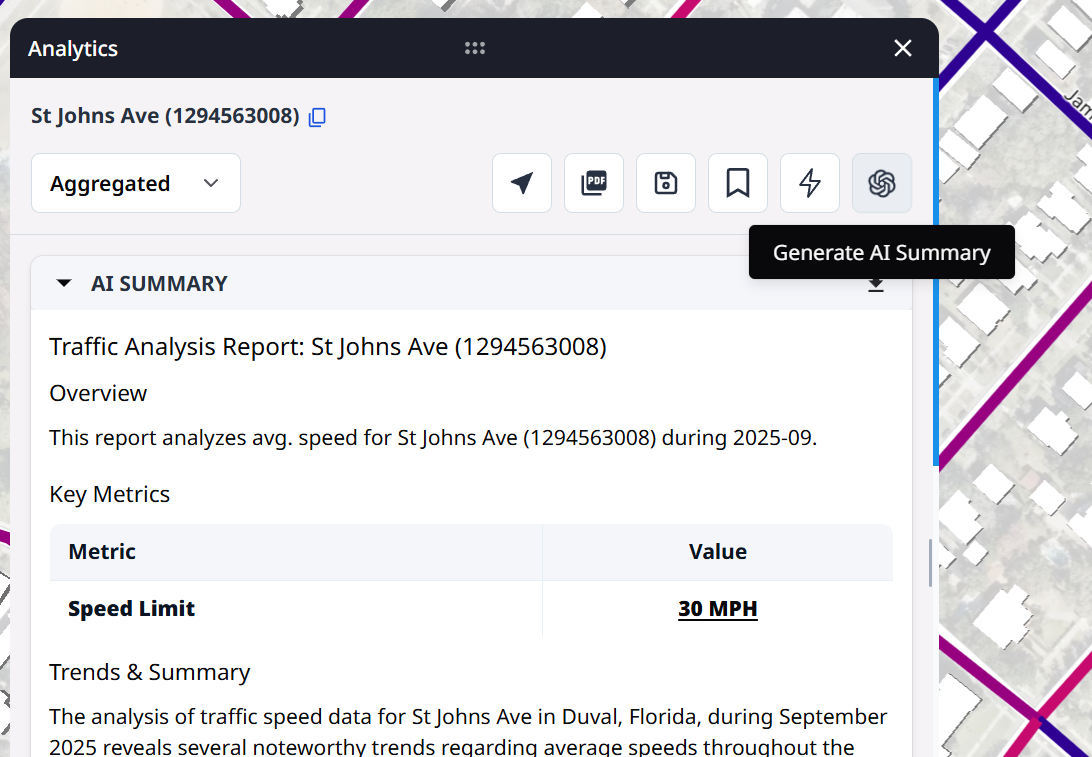
Task: Bookmark this road segment
Action: tap(738, 183)
